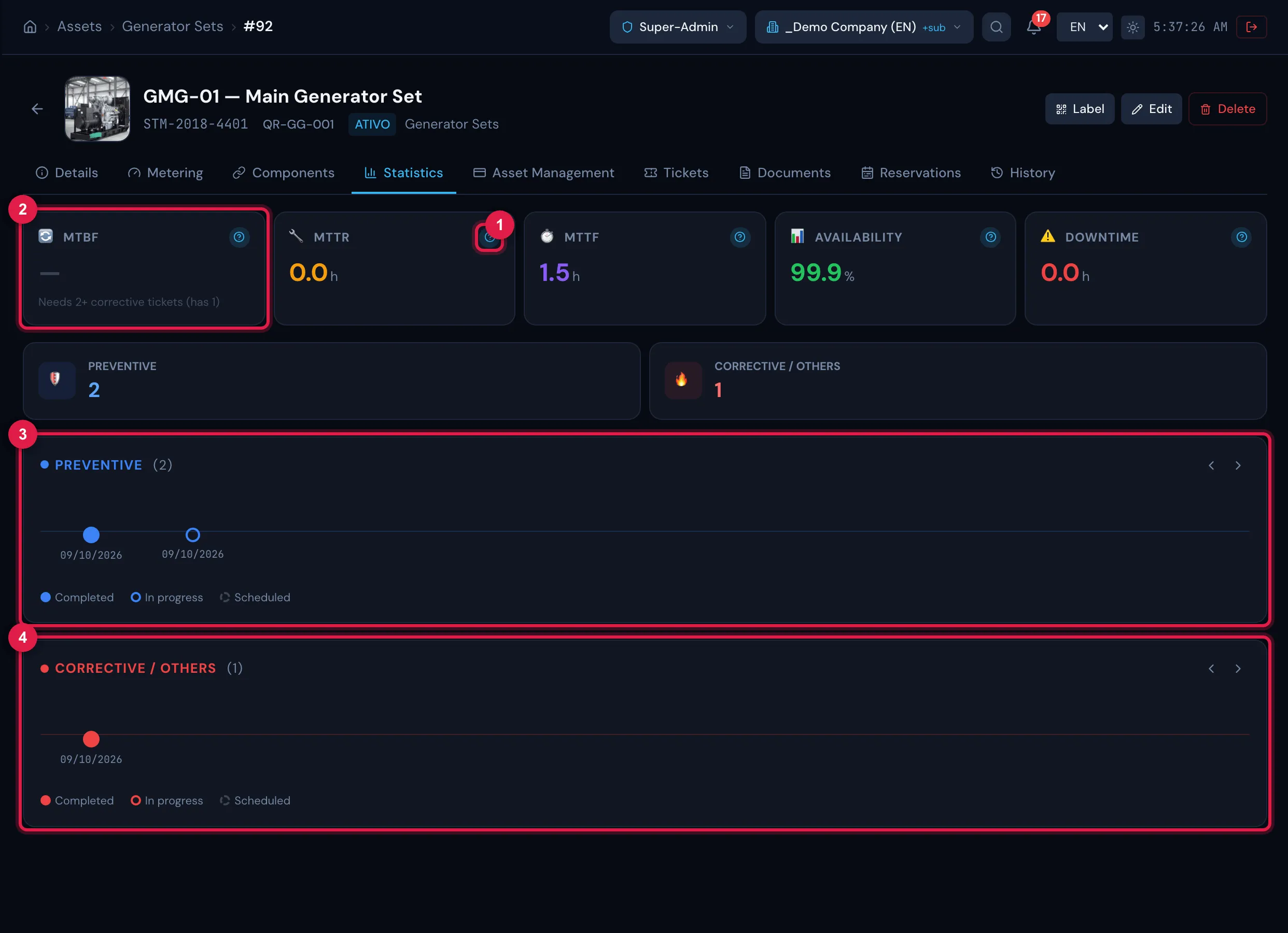Viewport: 1288px width, 933px height.
Task: Switch to the Metering tab
Action: (x=165, y=173)
